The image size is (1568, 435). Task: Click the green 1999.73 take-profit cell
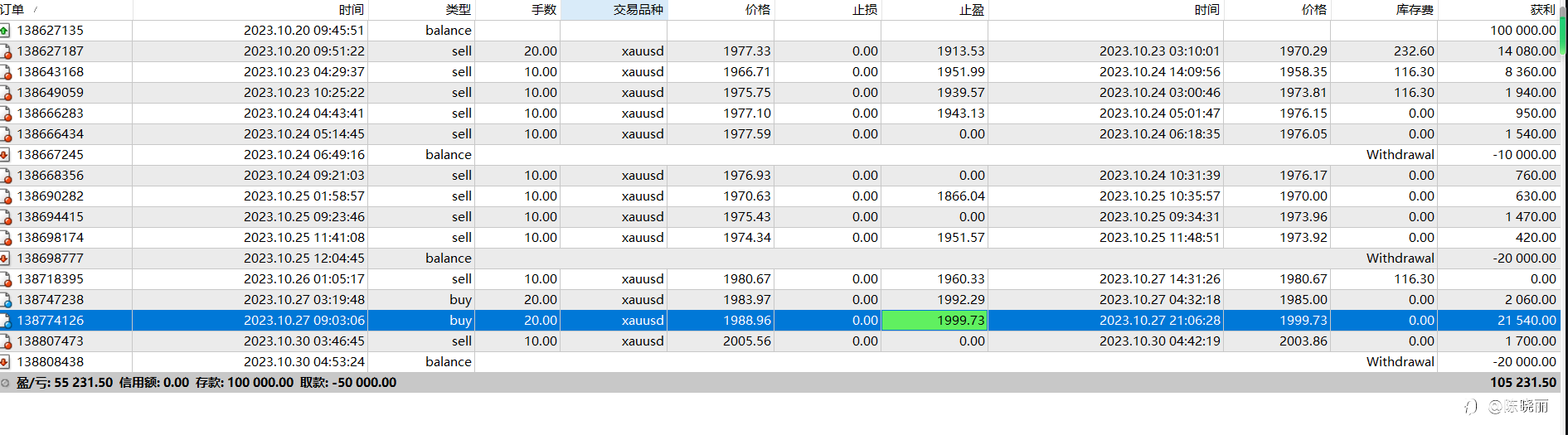(x=934, y=321)
